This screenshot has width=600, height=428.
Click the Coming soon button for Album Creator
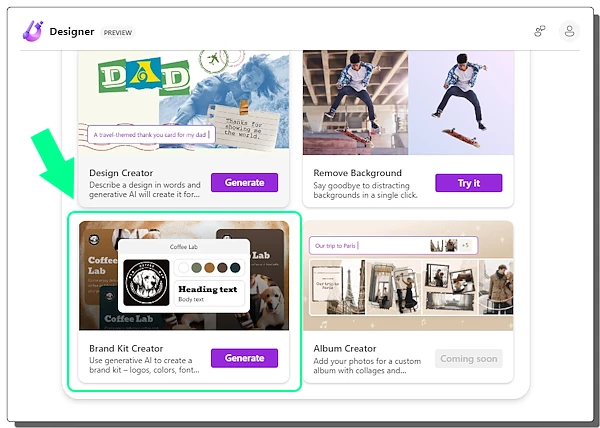click(468, 357)
